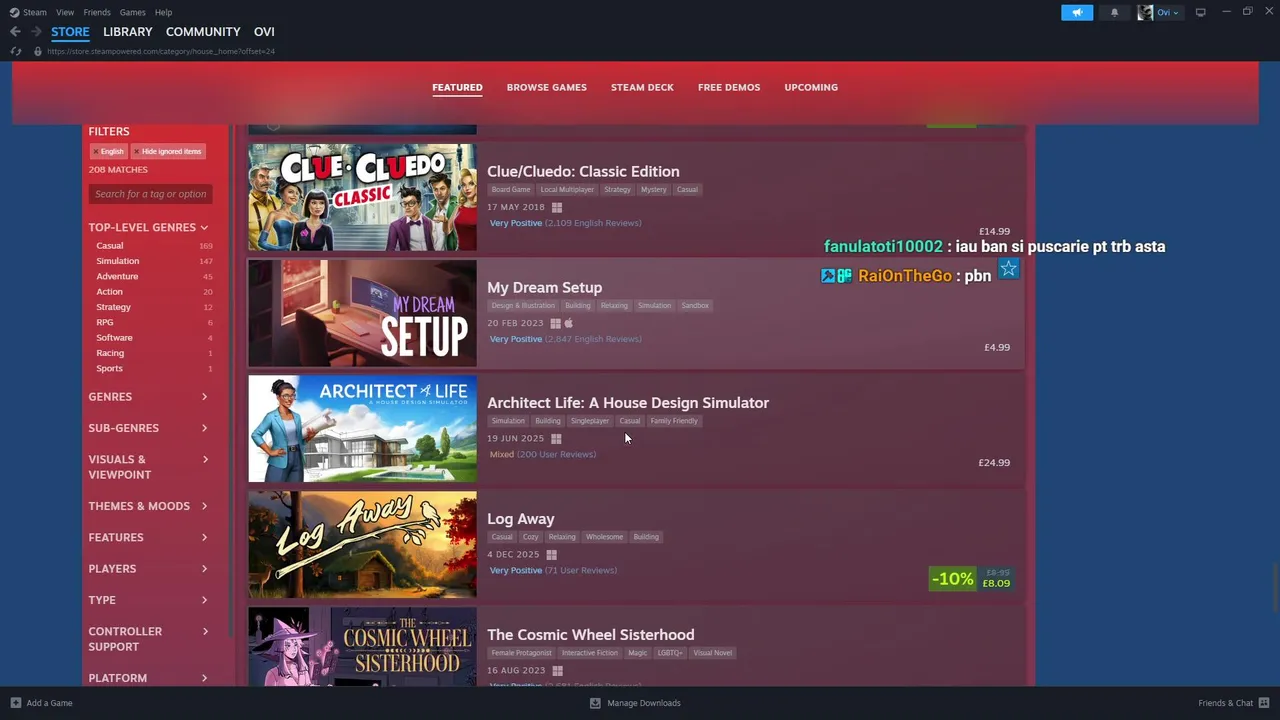Expand the Players filter section
Screen dimensions: 1280x720
[x=148, y=569]
